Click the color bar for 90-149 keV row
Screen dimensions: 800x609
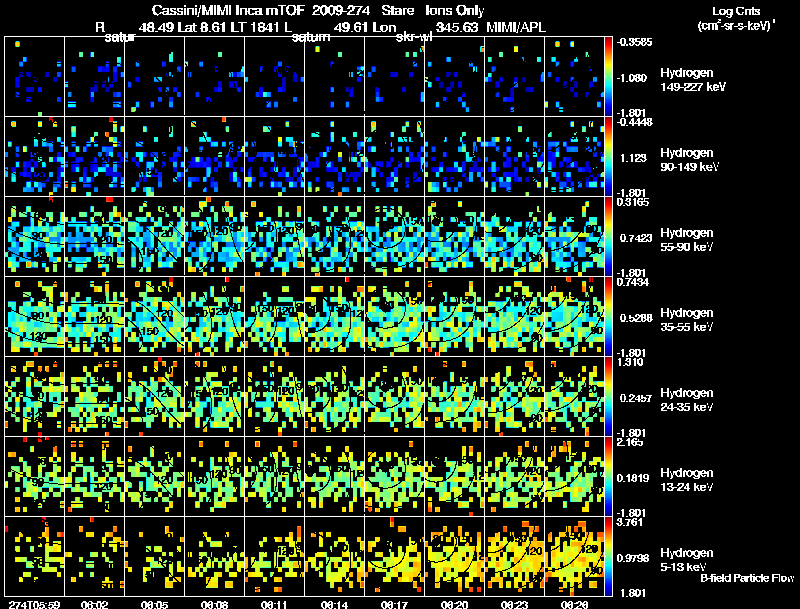(x=608, y=157)
